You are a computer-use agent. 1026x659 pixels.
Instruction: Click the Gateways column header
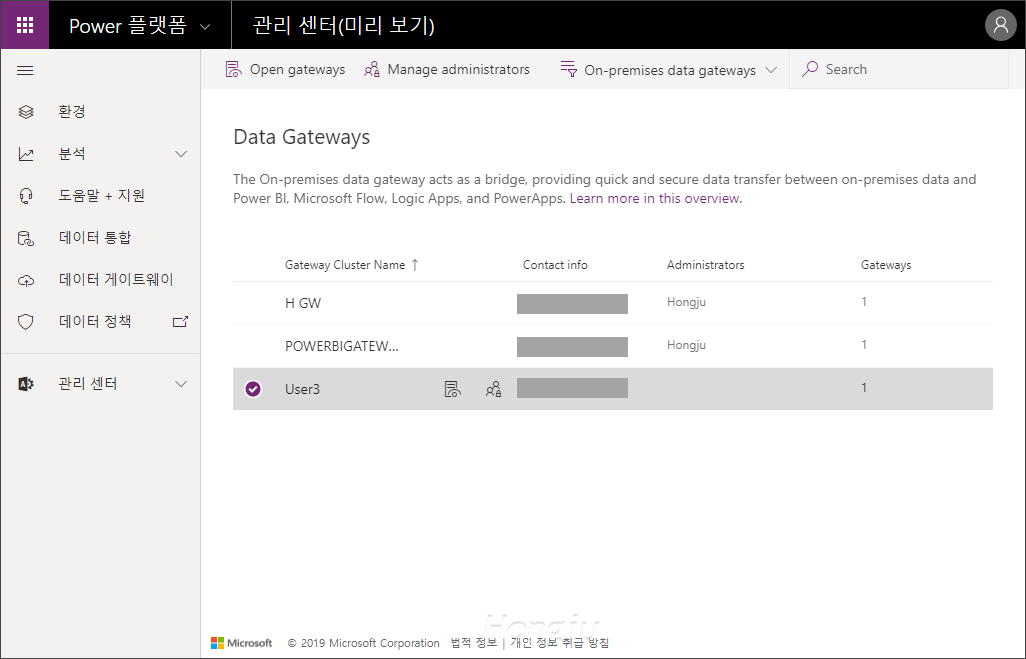(x=885, y=264)
